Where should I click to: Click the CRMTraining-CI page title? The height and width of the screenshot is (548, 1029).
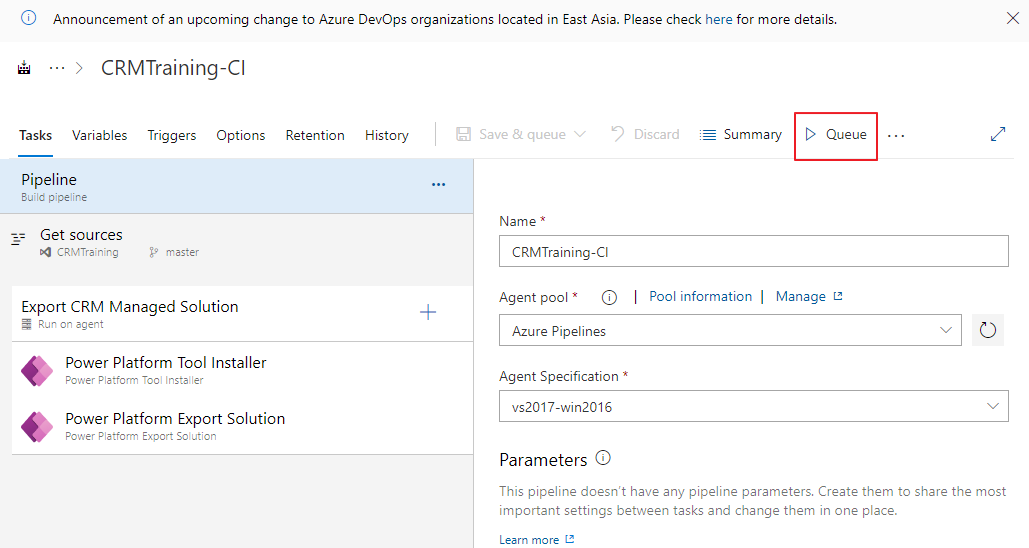(x=173, y=68)
